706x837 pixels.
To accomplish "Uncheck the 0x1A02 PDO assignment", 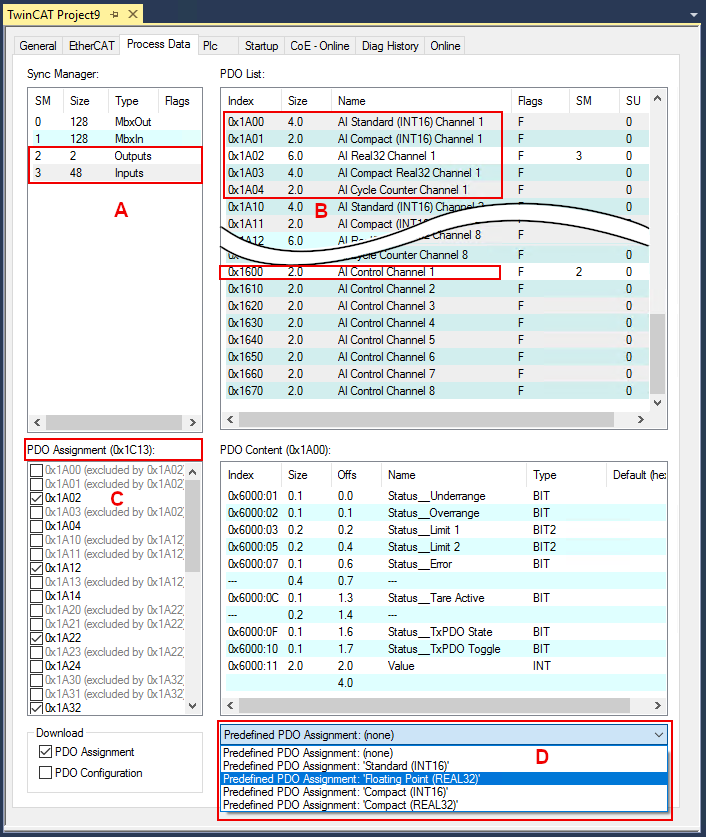I will (37, 498).
